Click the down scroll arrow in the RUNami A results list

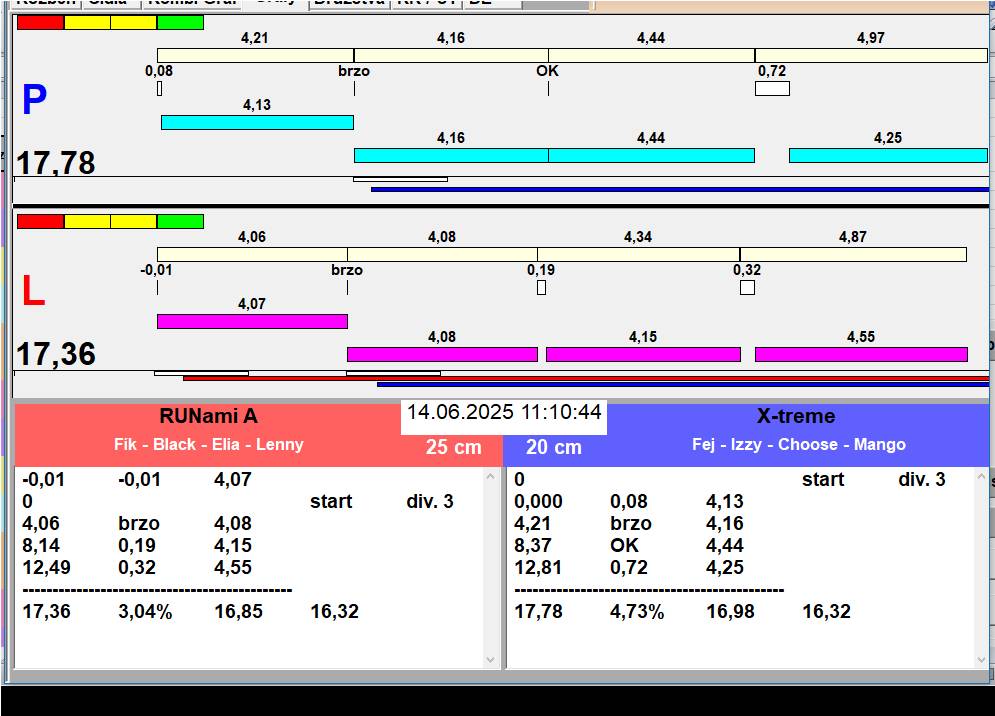(491, 660)
